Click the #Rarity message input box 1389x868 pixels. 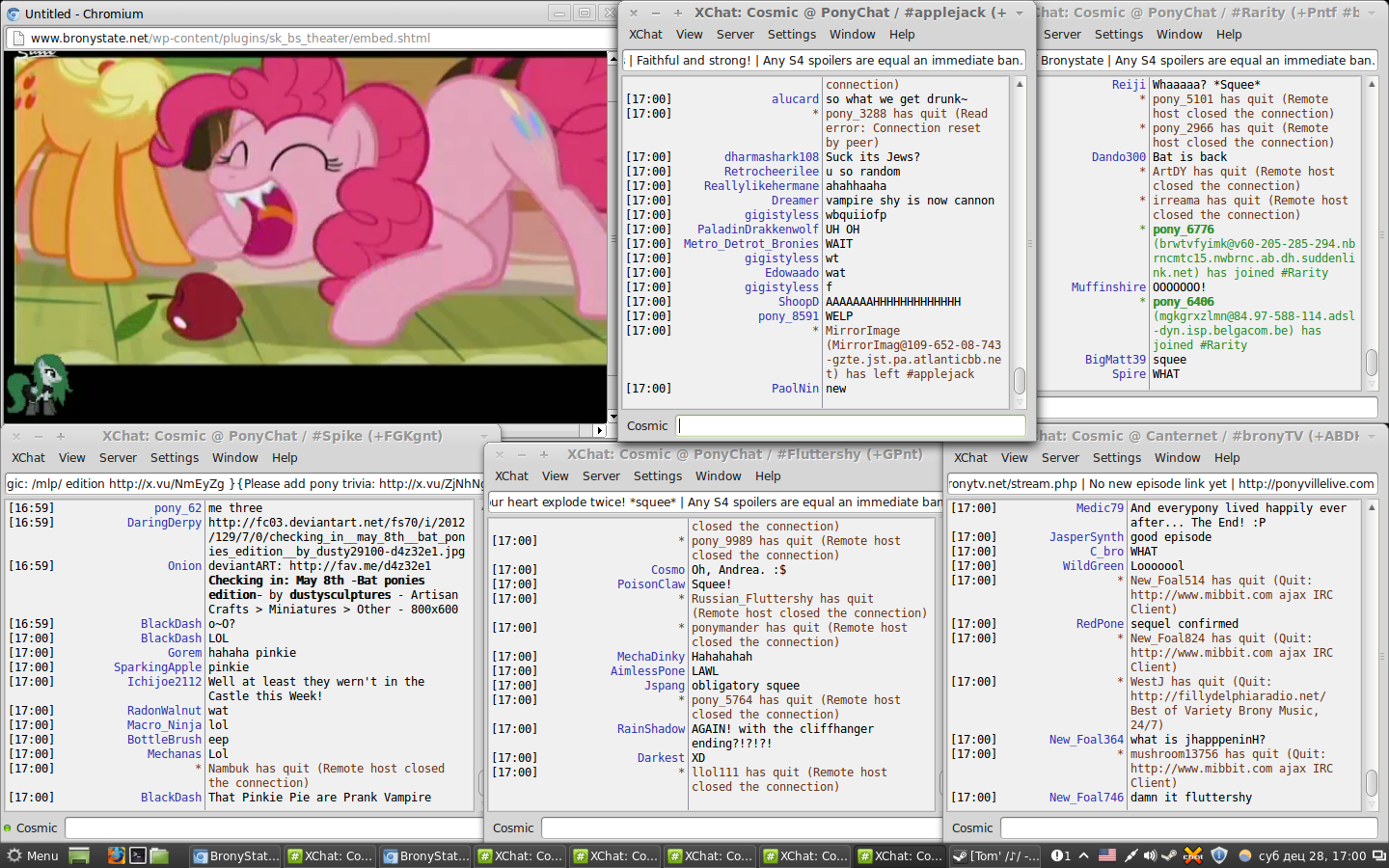pyautogui.click(x=1206, y=408)
